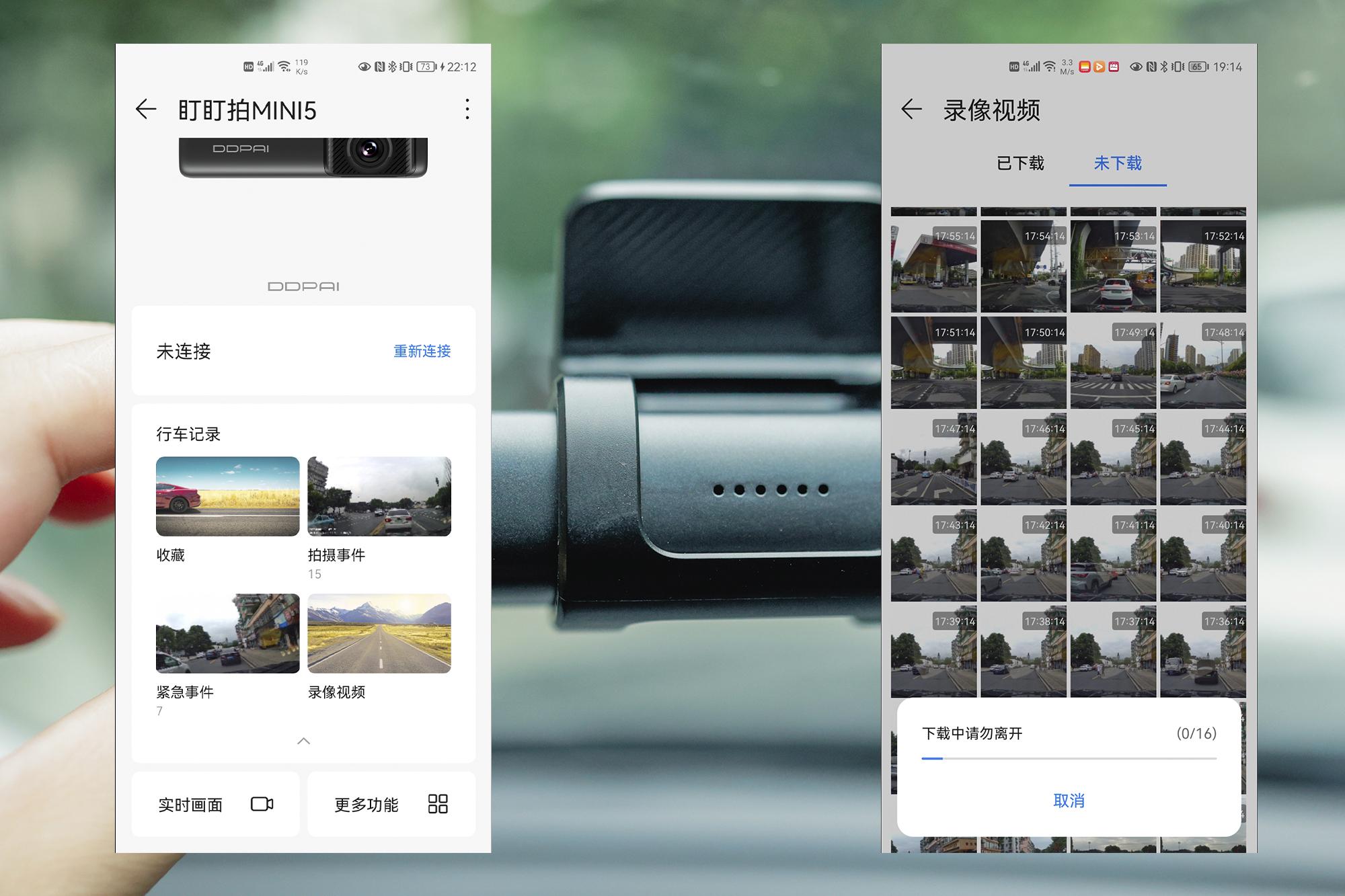Stay on the 未下载 tab
The width and height of the screenshot is (1345, 896).
click(1117, 163)
